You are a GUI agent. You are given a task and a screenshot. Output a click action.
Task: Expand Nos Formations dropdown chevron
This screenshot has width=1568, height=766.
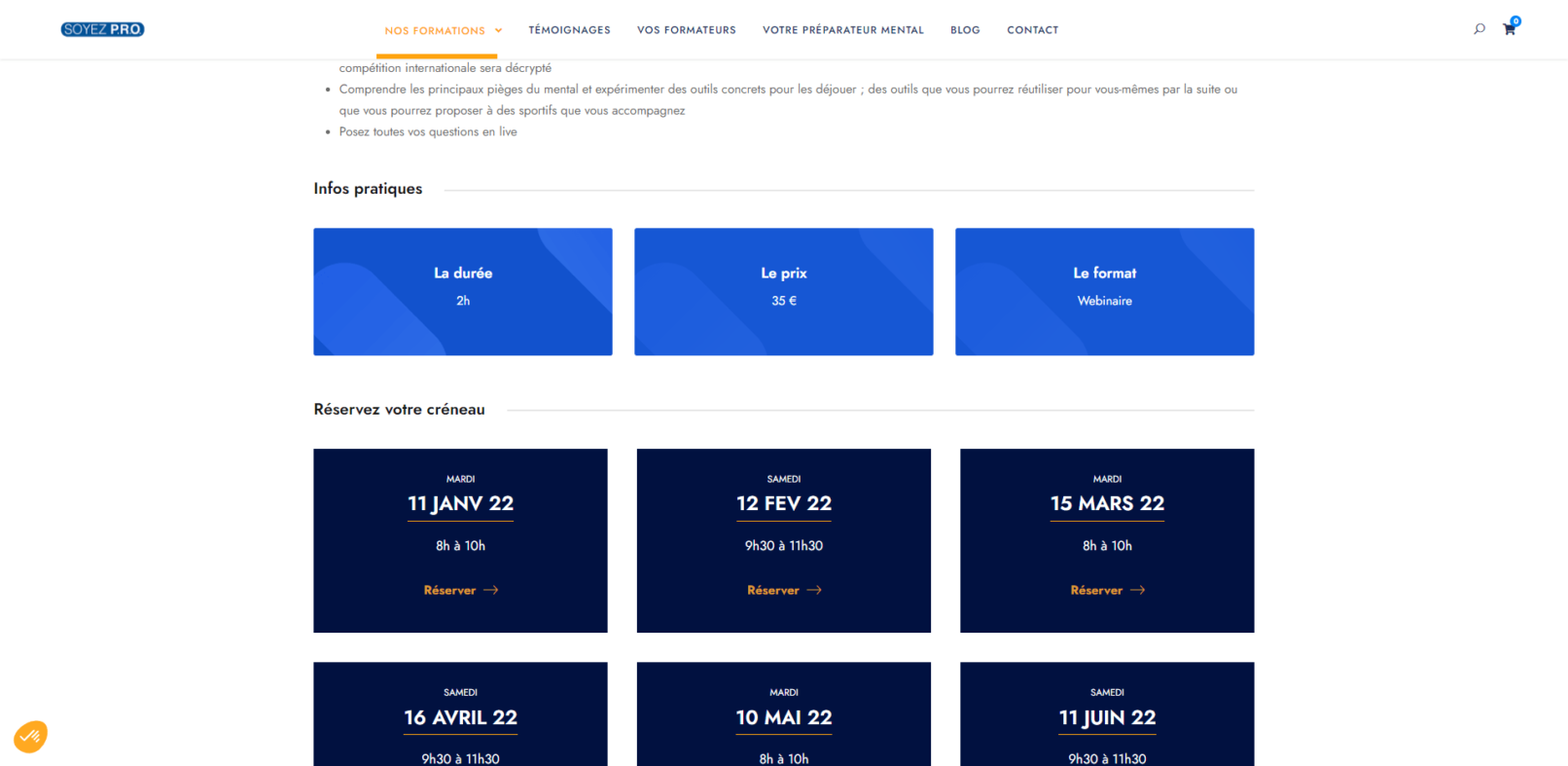499,30
